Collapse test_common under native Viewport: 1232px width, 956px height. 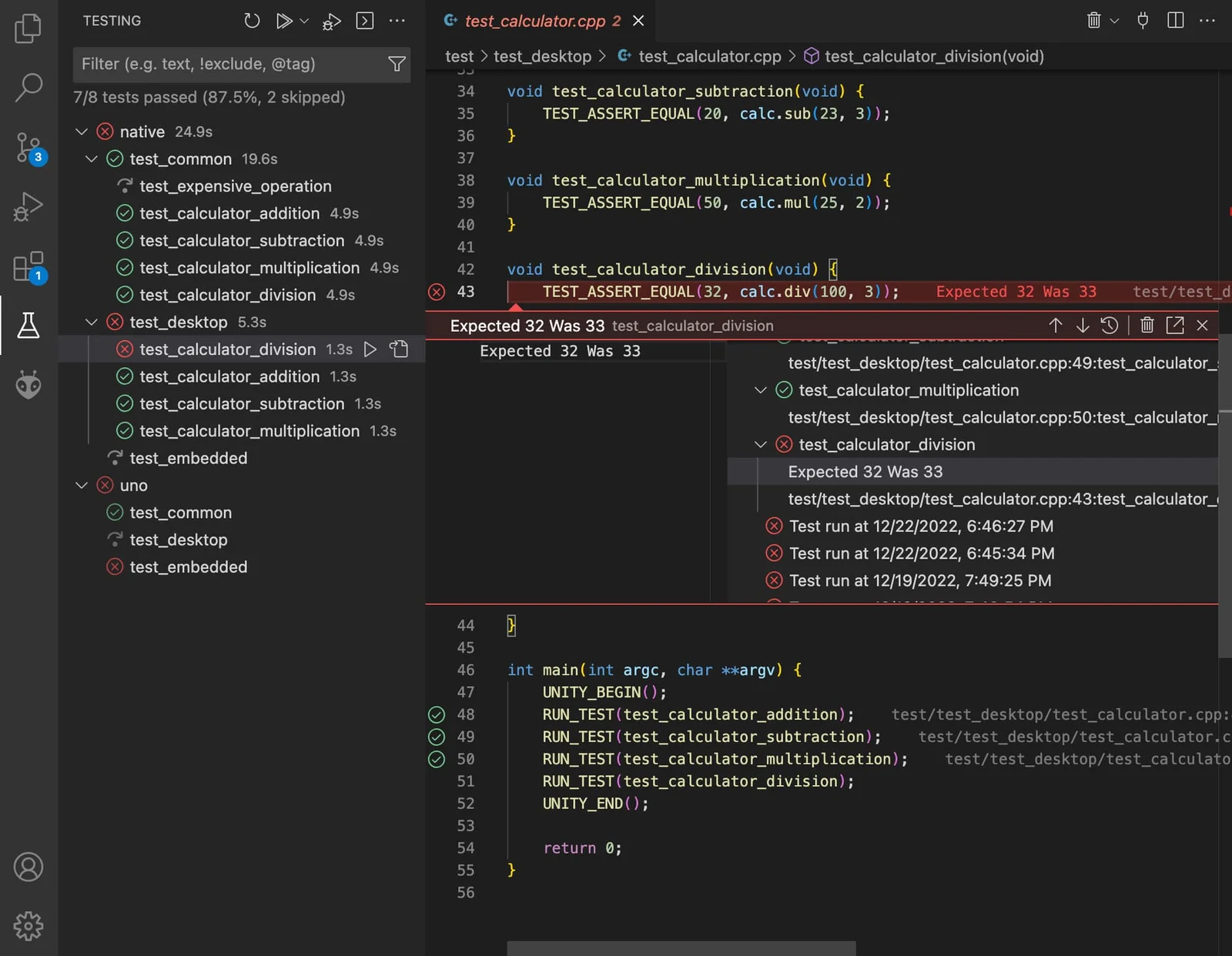pos(92,159)
